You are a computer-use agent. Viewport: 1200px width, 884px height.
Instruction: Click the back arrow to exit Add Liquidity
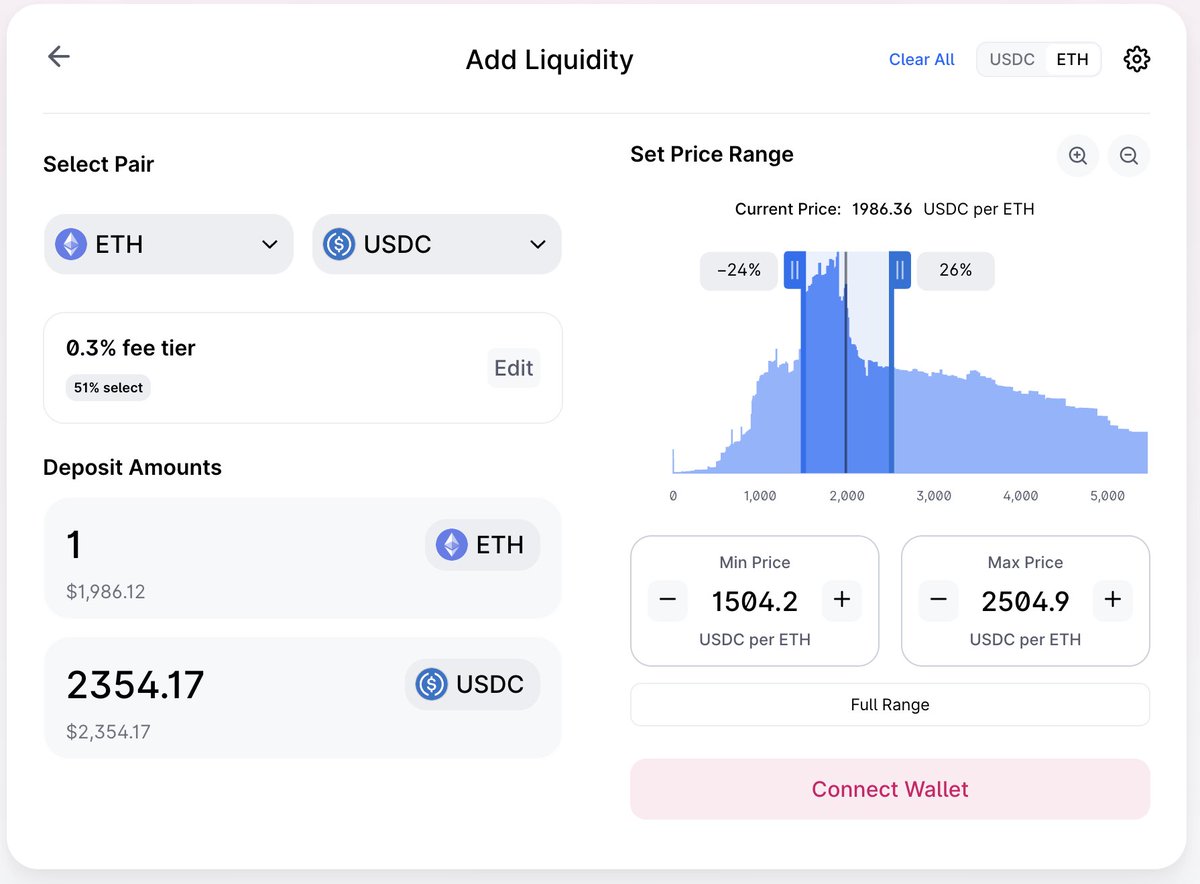(x=58, y=56)
